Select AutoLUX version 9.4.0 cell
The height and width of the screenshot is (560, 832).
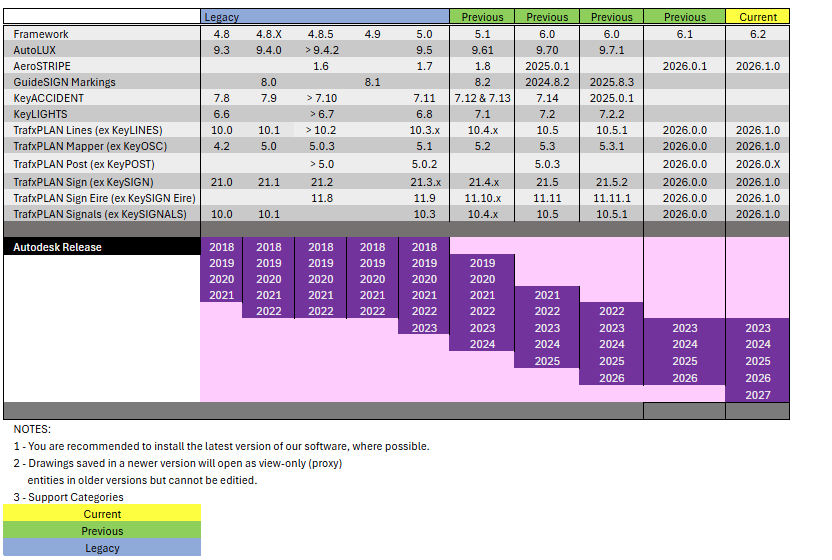[x=268, y=50]
